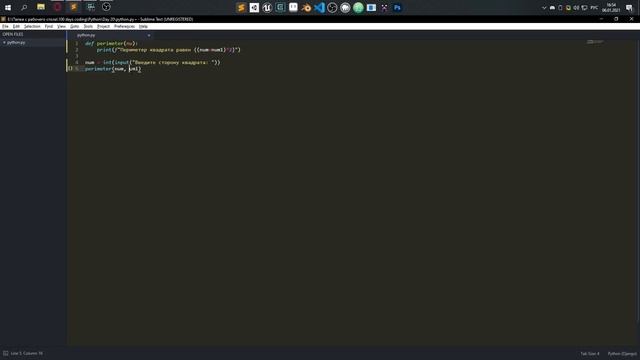Launch Blender from the taskbar
This screenshot has height=360, width=640.
(306, 7)
